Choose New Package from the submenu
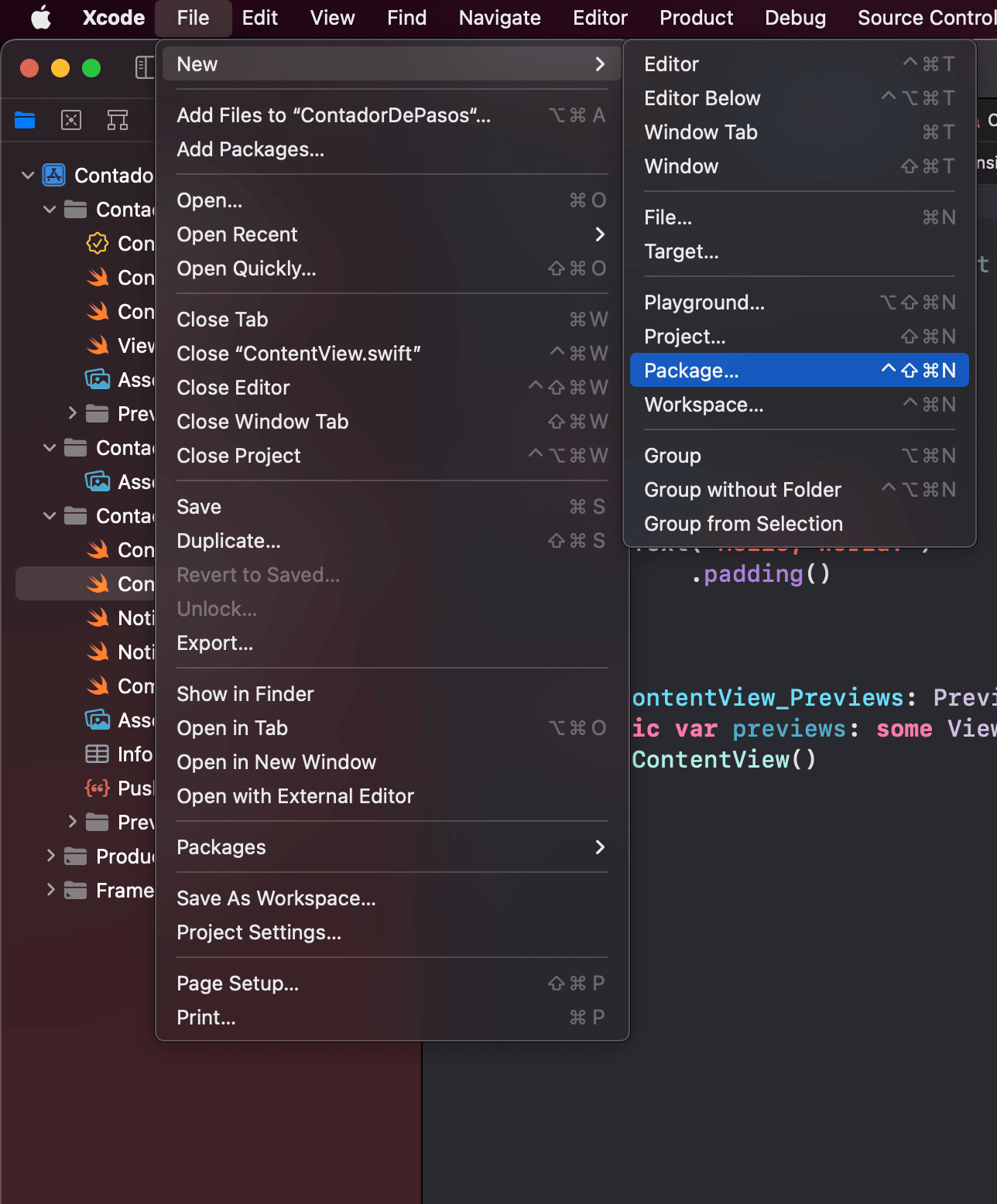997x1204 pixels. [799, 371]
